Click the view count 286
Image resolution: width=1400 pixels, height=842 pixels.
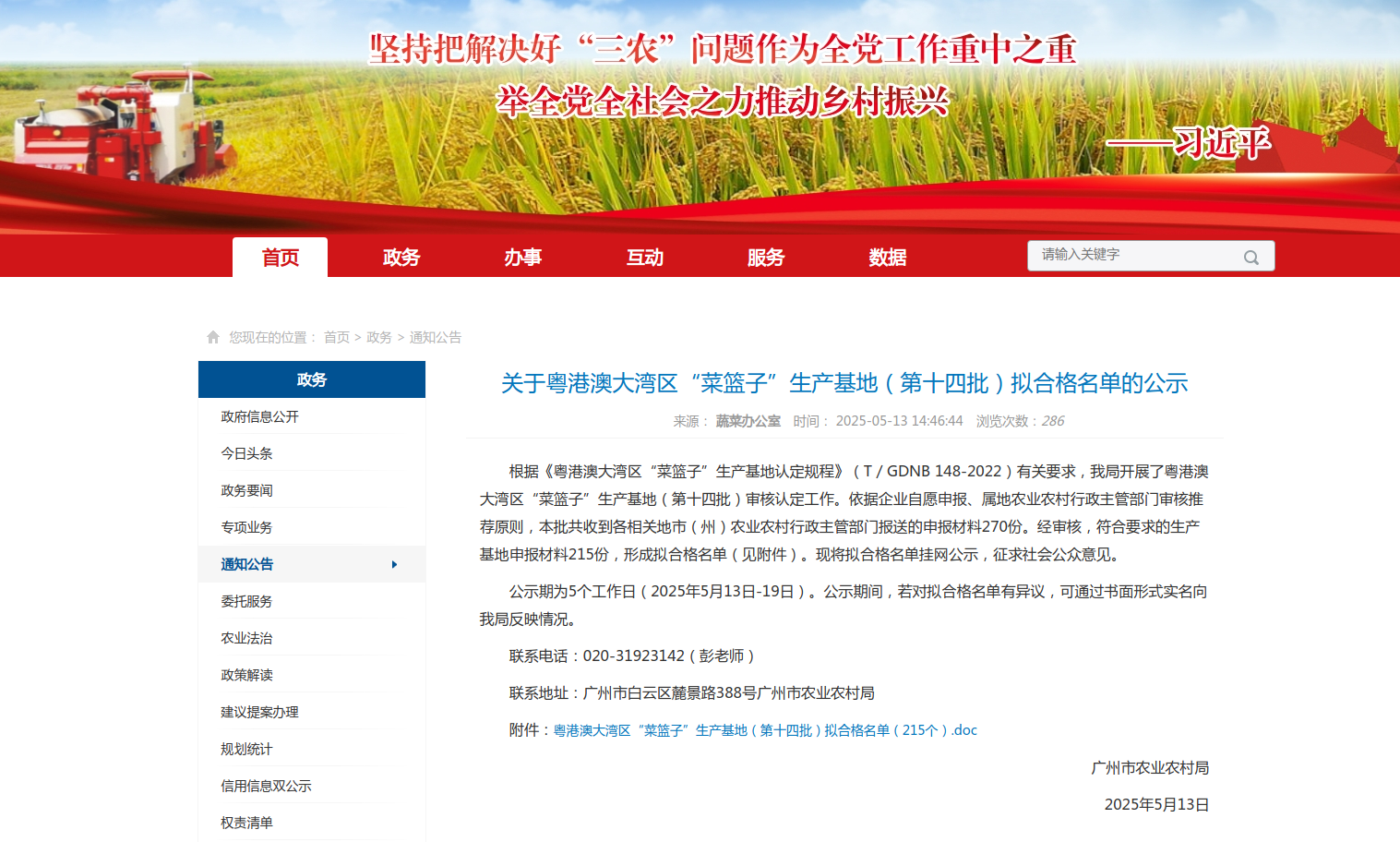point(1053,421)
